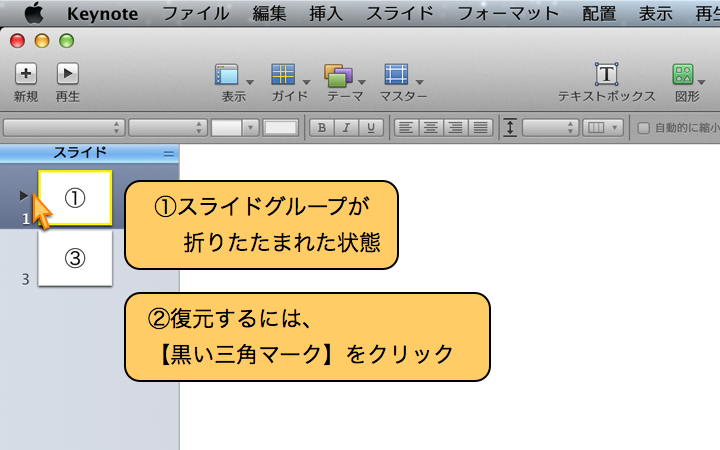Toggle underline formatting
Image resolution: width=720 pixels, height=450 pixels.
(x=371, y=128)
